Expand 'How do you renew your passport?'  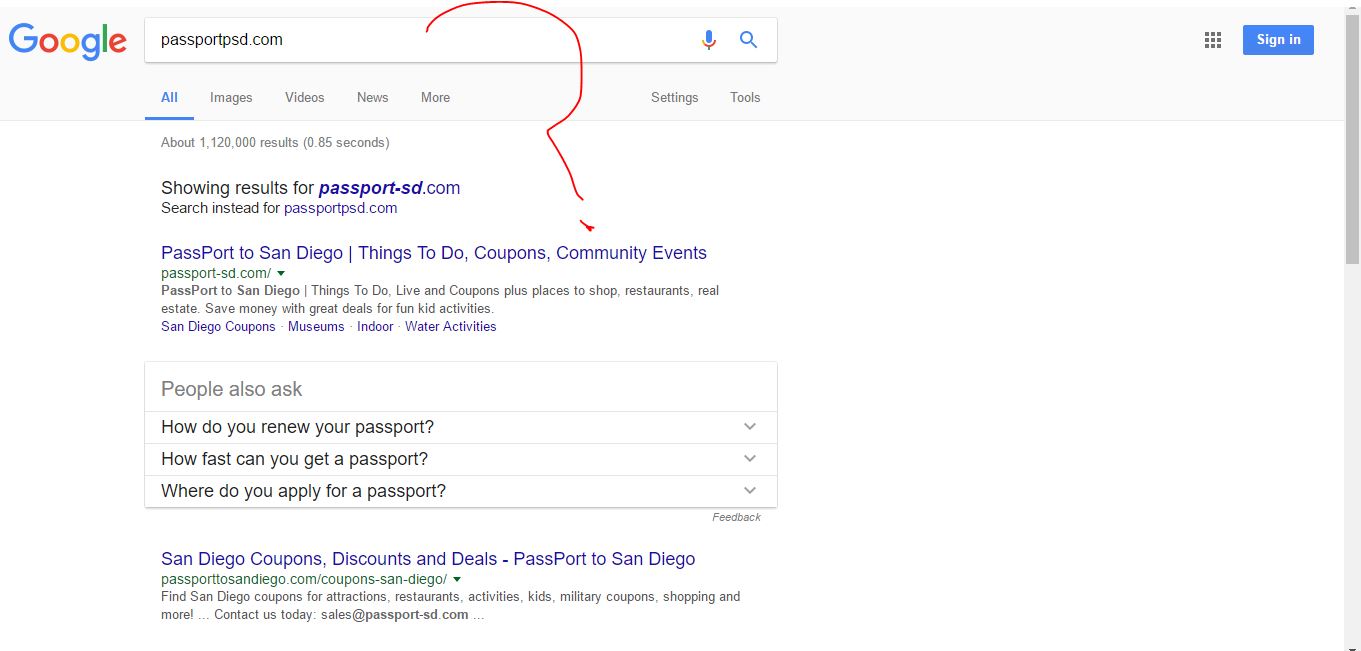[x=750, y=427]
